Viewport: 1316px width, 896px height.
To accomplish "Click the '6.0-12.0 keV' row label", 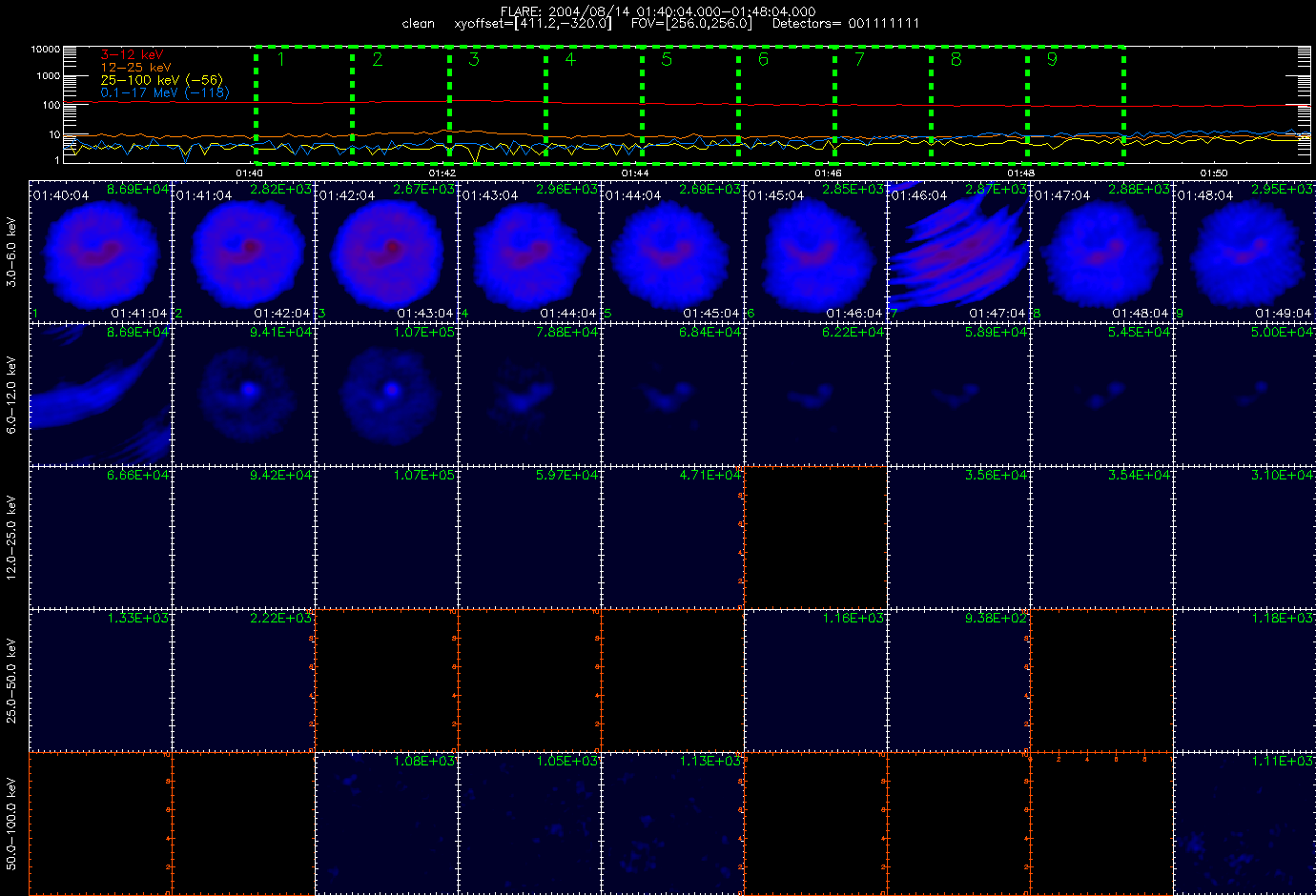I will click(11, 396).
